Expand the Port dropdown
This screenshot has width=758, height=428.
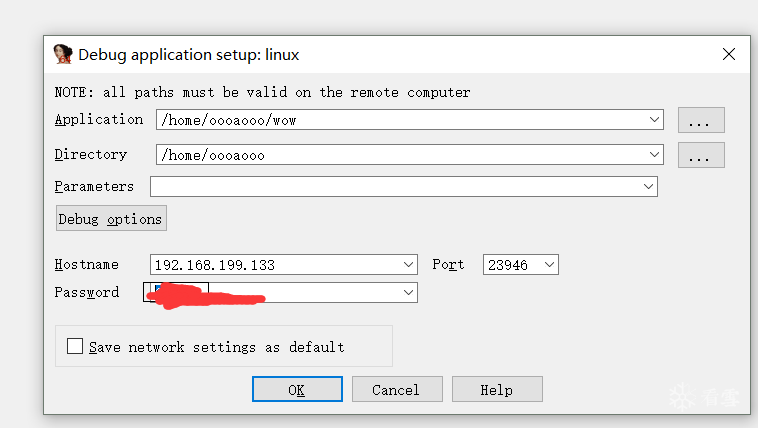pos(549,265)
